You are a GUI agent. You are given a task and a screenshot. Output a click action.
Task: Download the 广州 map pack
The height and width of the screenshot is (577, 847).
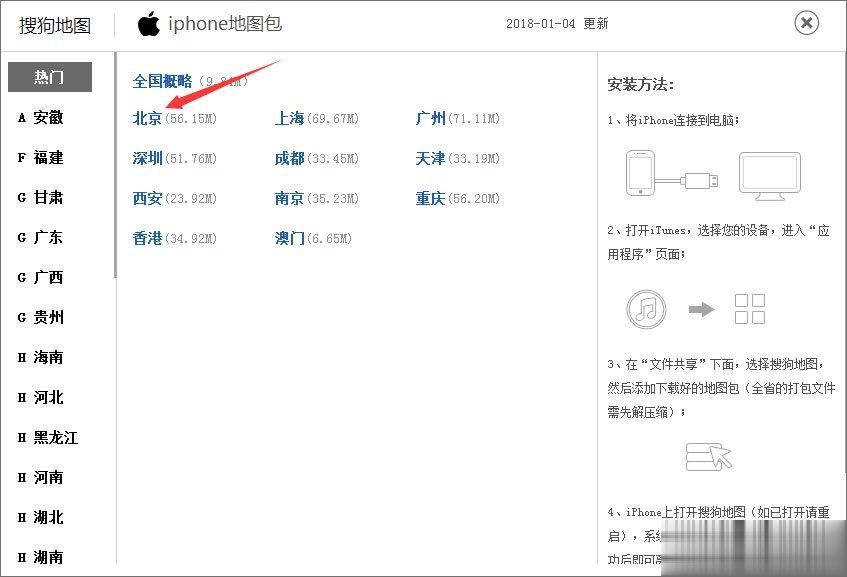431,118
